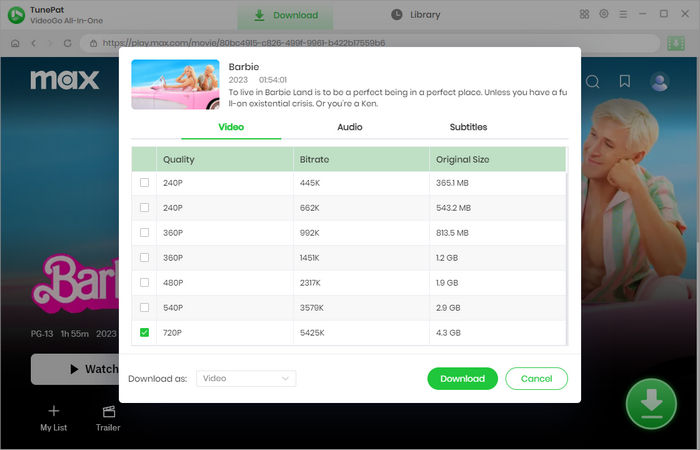The image size is (700, 450).
Task: Switch to the Video tab
Action: coord(231,127)
